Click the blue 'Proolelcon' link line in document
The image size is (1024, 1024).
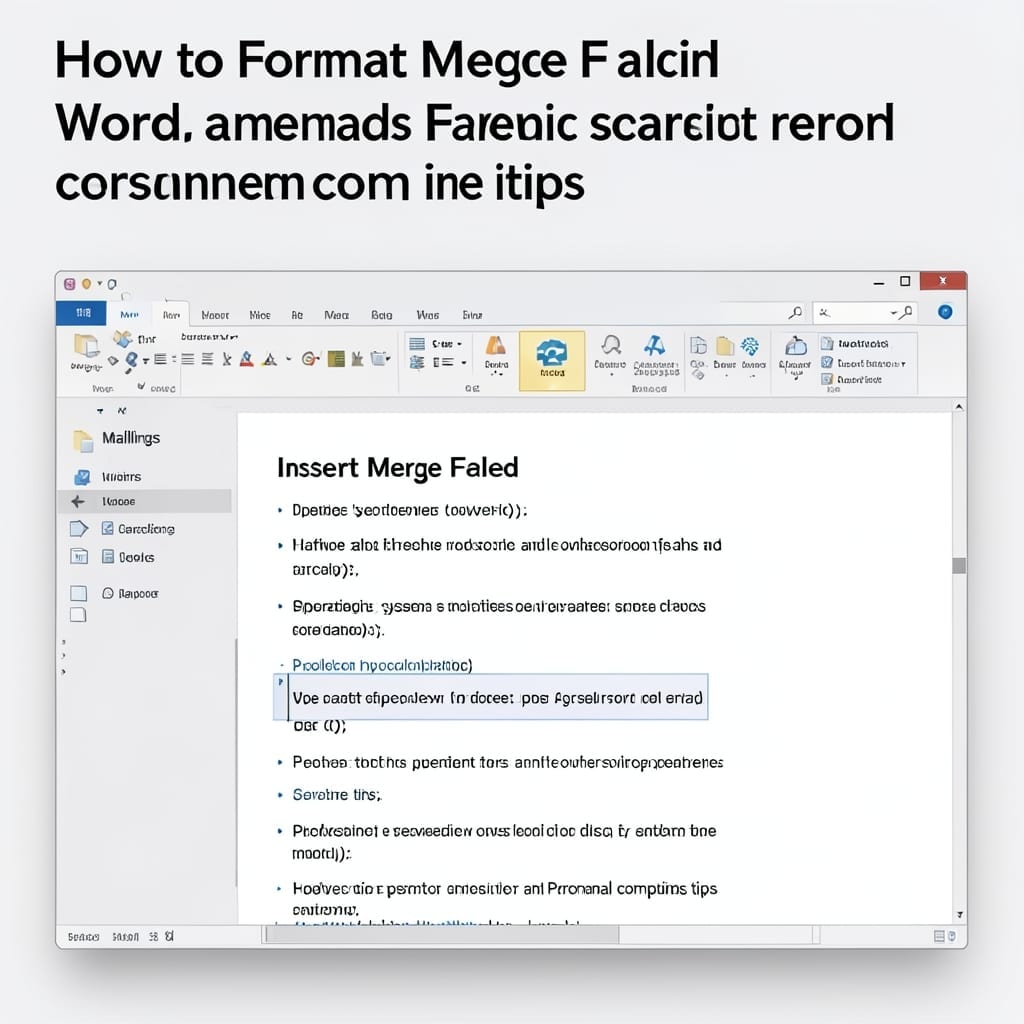[382, 665]
